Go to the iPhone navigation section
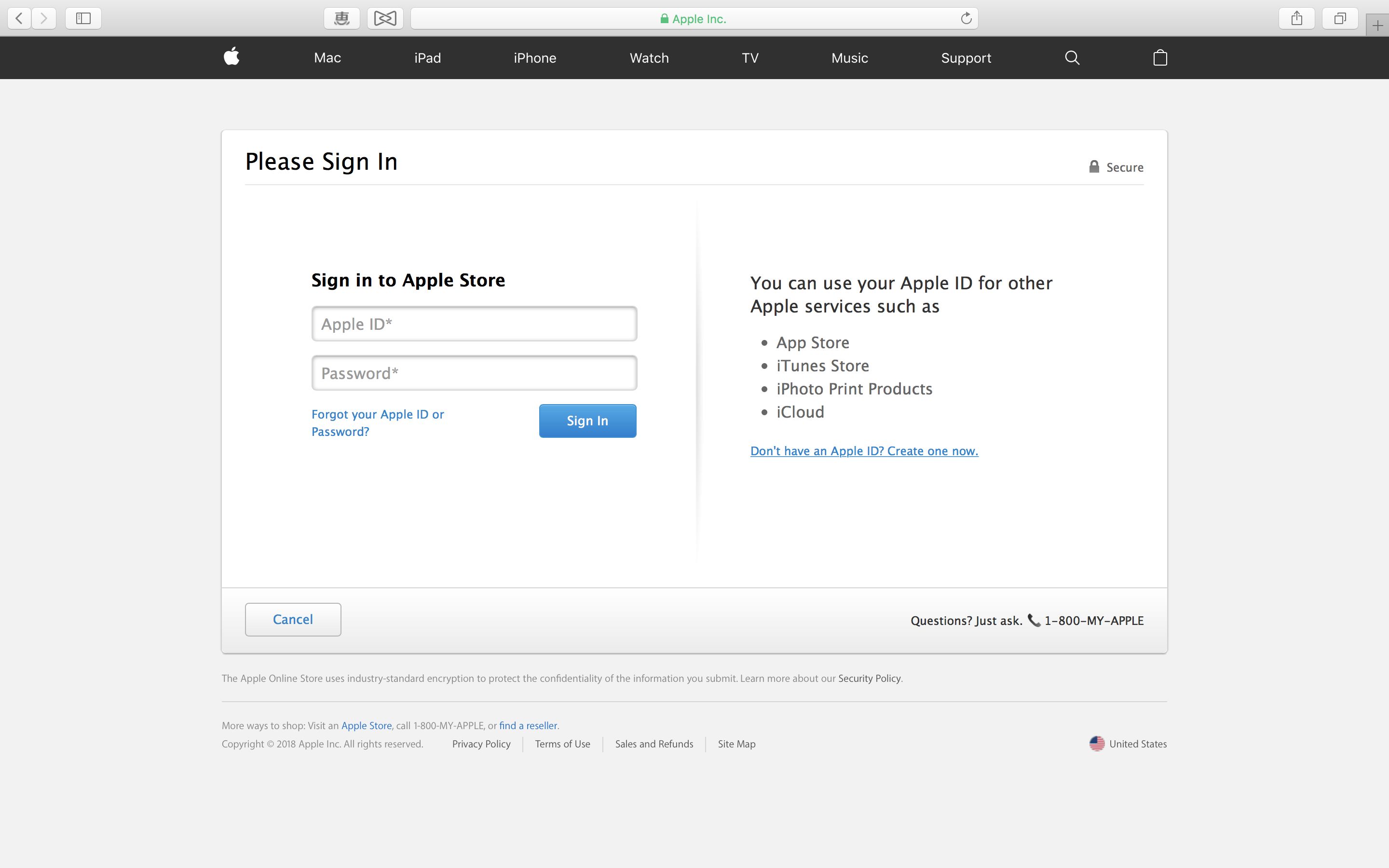 (534, 58)
